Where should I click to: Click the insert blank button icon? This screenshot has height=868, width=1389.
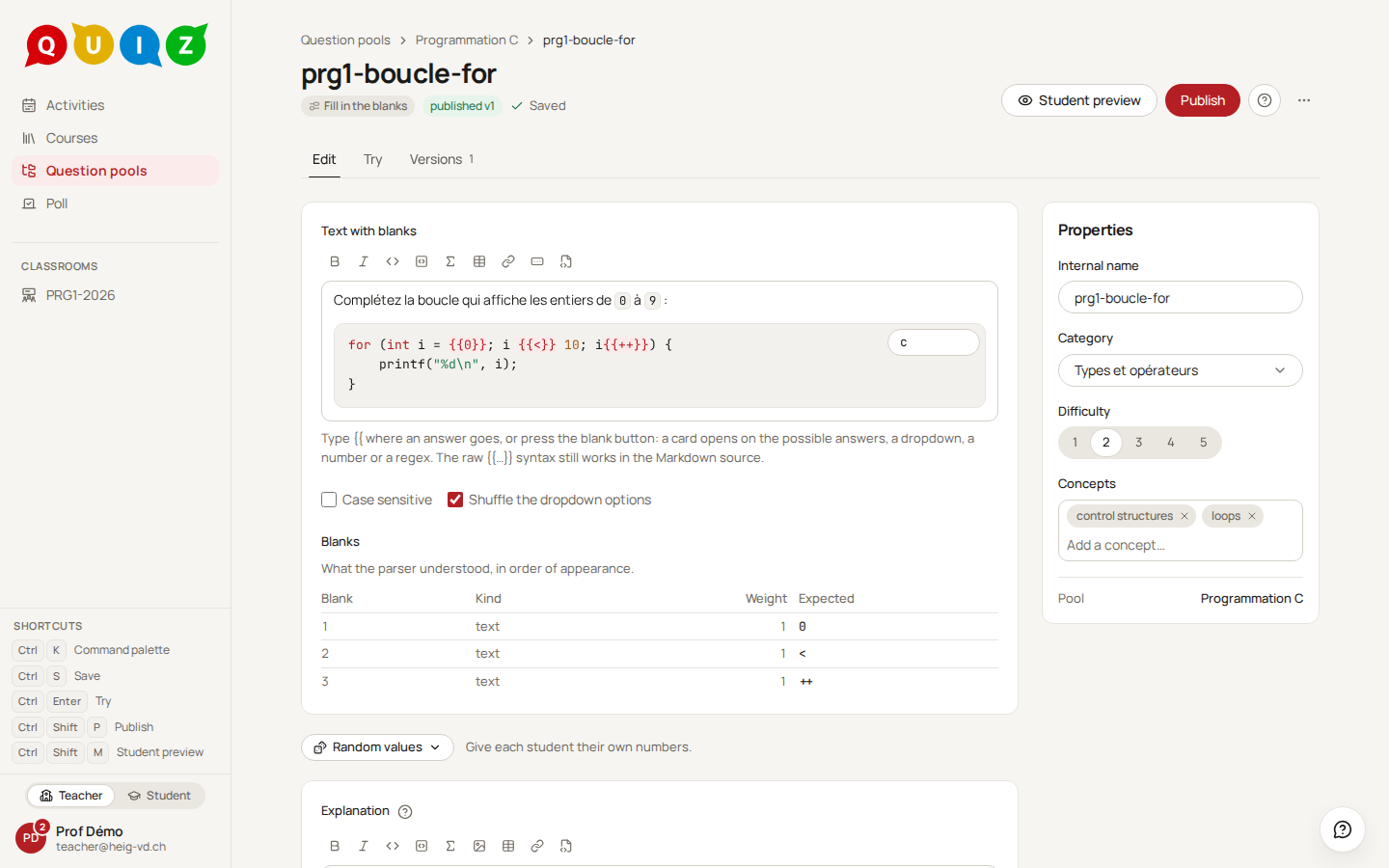point(537,261)
